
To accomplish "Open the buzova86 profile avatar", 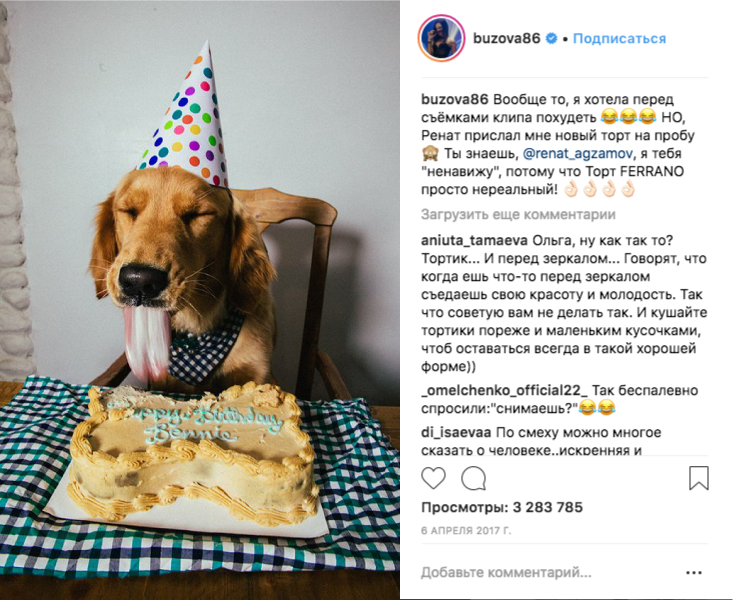I will (441, 38).
